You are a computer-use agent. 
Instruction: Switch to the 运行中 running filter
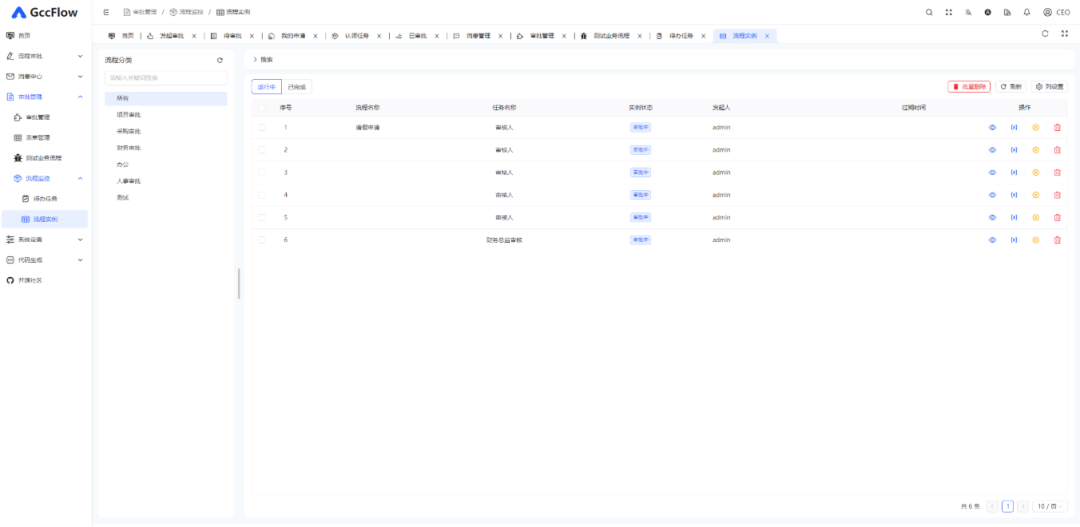[x=267, y=87]
